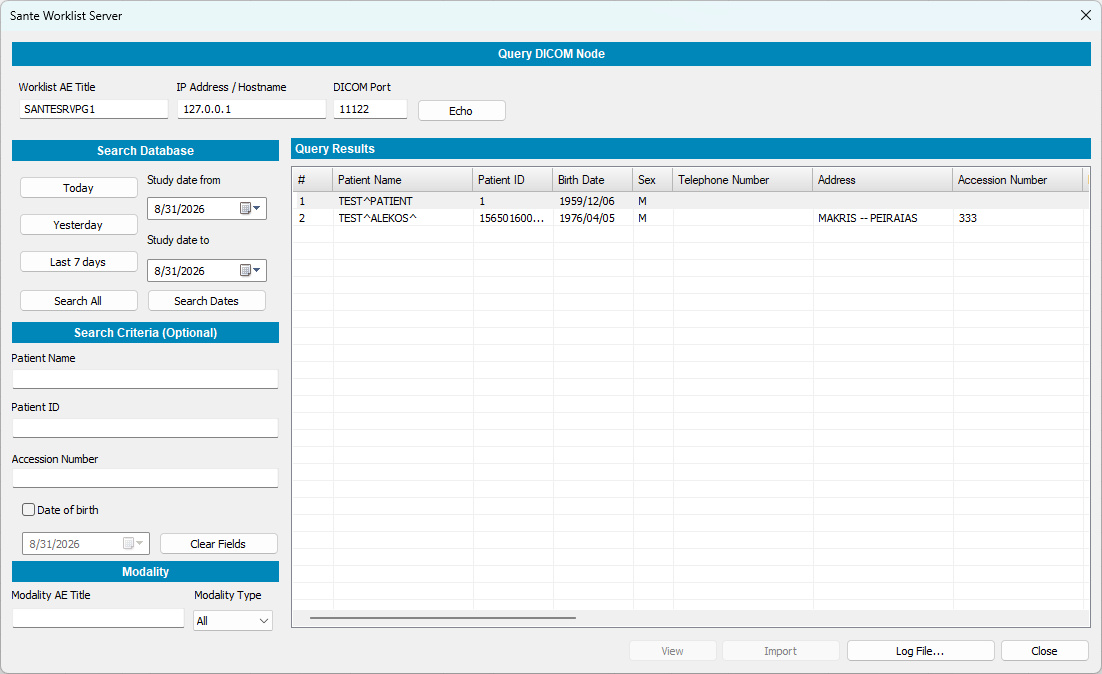Screen dimensions: 1102x674
Task: Open the Study date from calendar dropdown
Action: 250,209
